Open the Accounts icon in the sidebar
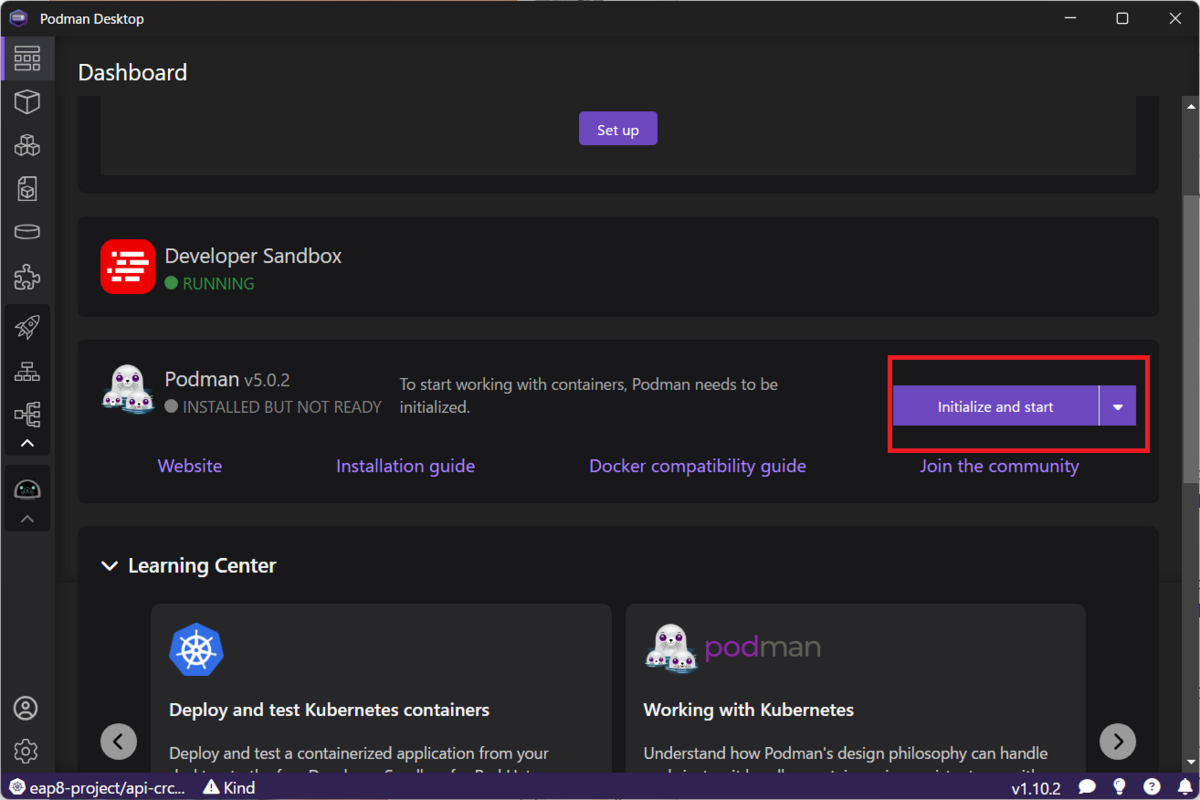1200x800 pixels. (26, 708)
